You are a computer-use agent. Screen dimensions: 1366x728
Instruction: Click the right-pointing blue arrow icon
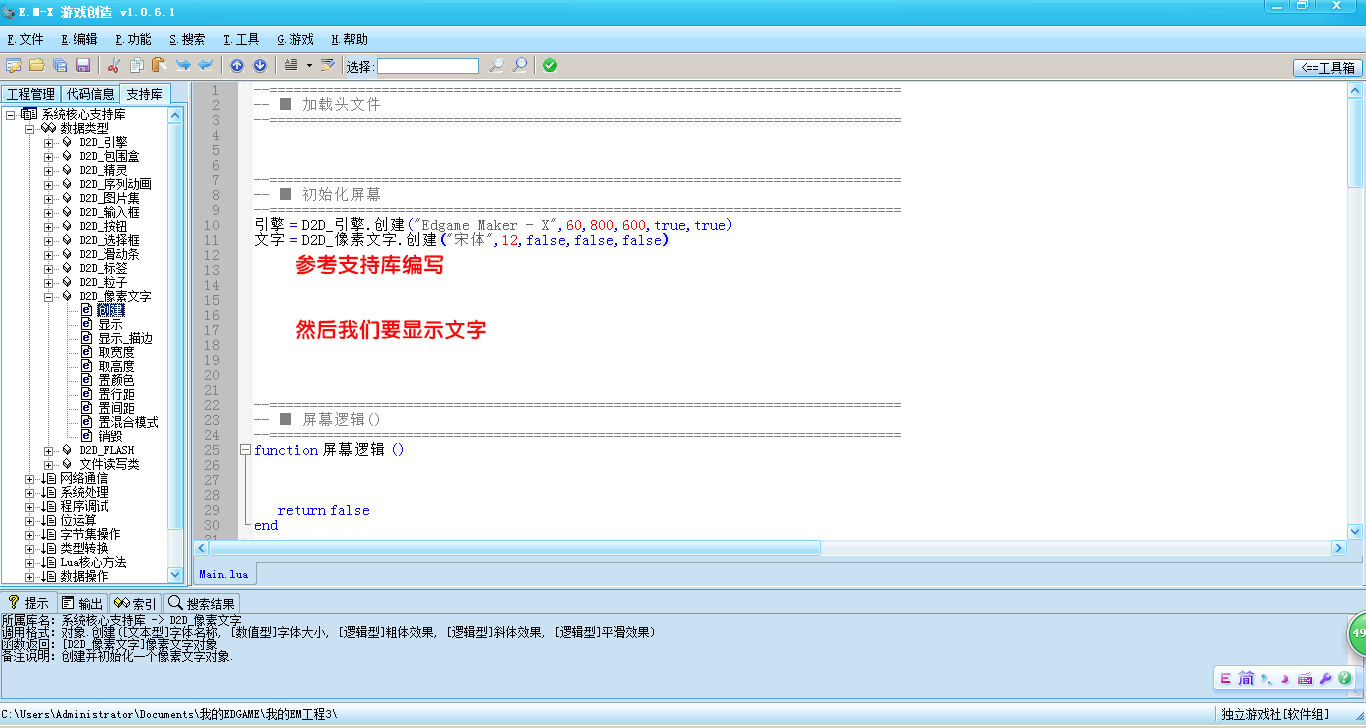point(183,66)
